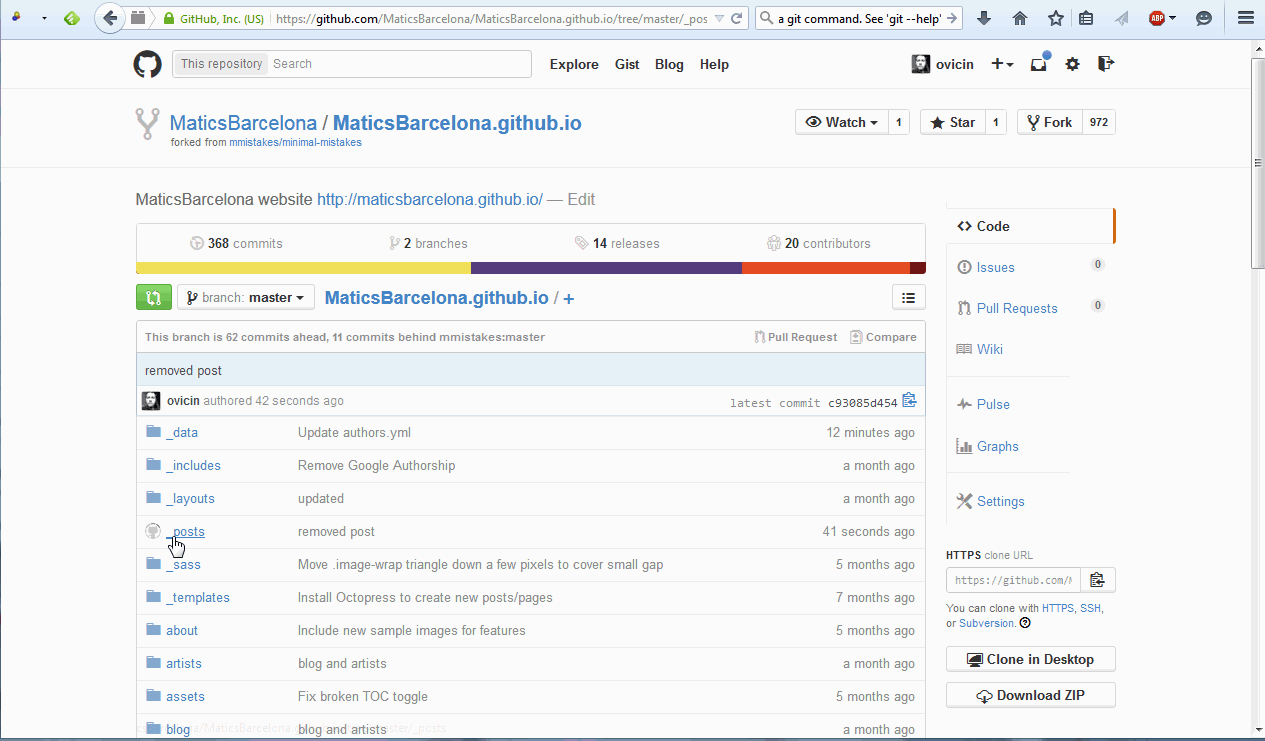
Task: Click the purple segment of the language bar
Action: [606, 268]
